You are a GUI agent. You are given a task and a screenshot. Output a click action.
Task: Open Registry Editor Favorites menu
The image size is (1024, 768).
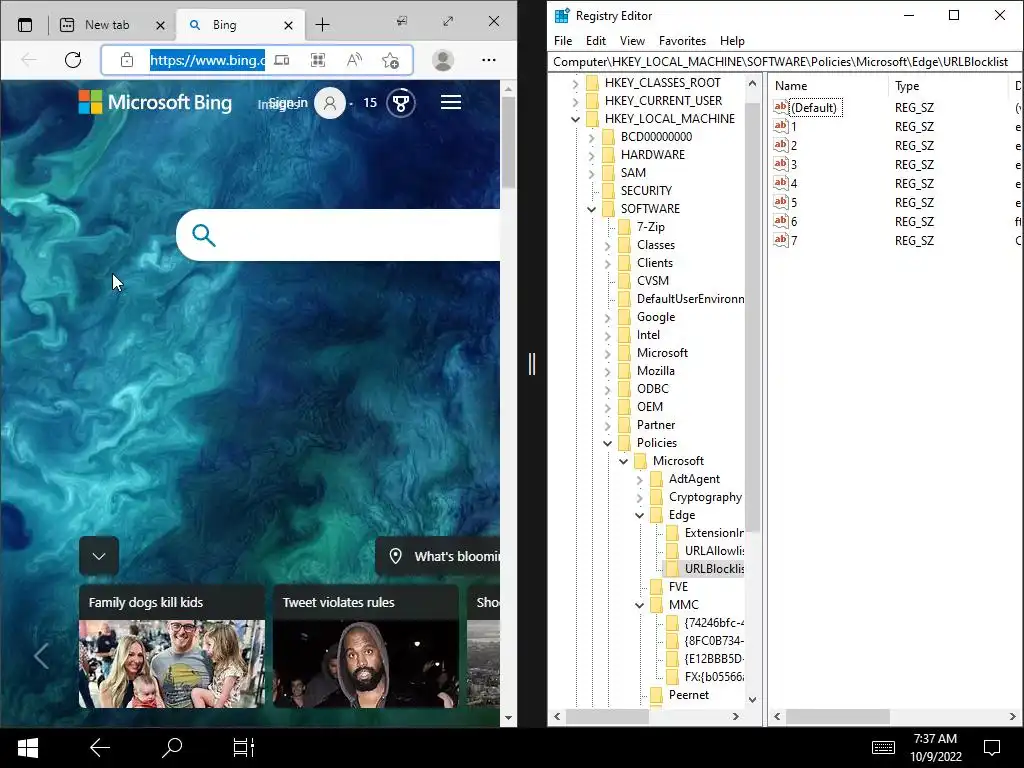682,40
